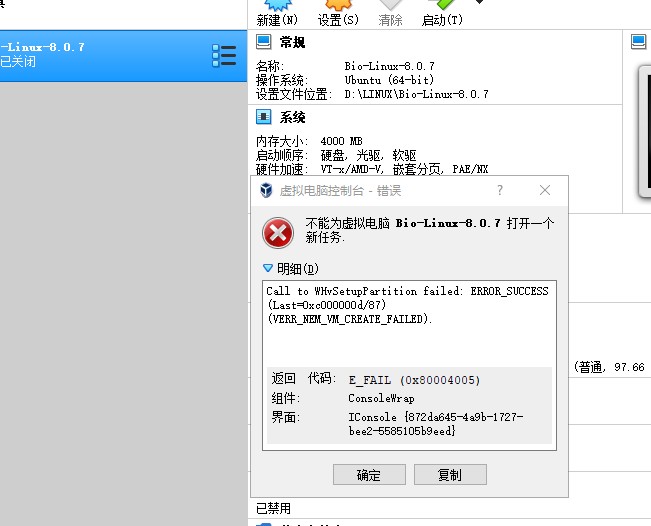The width and height of the screenshot is (651, 526).
Task: Click the preview panel monitor icon at right
Action: point(639,42)
